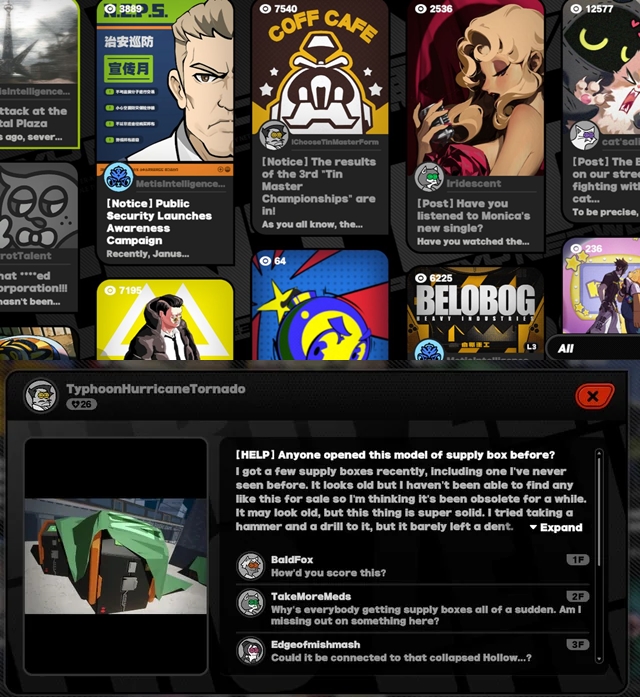Click the TyphoonHurricaneTornado username
640x697 pixels.
(156, 389)
